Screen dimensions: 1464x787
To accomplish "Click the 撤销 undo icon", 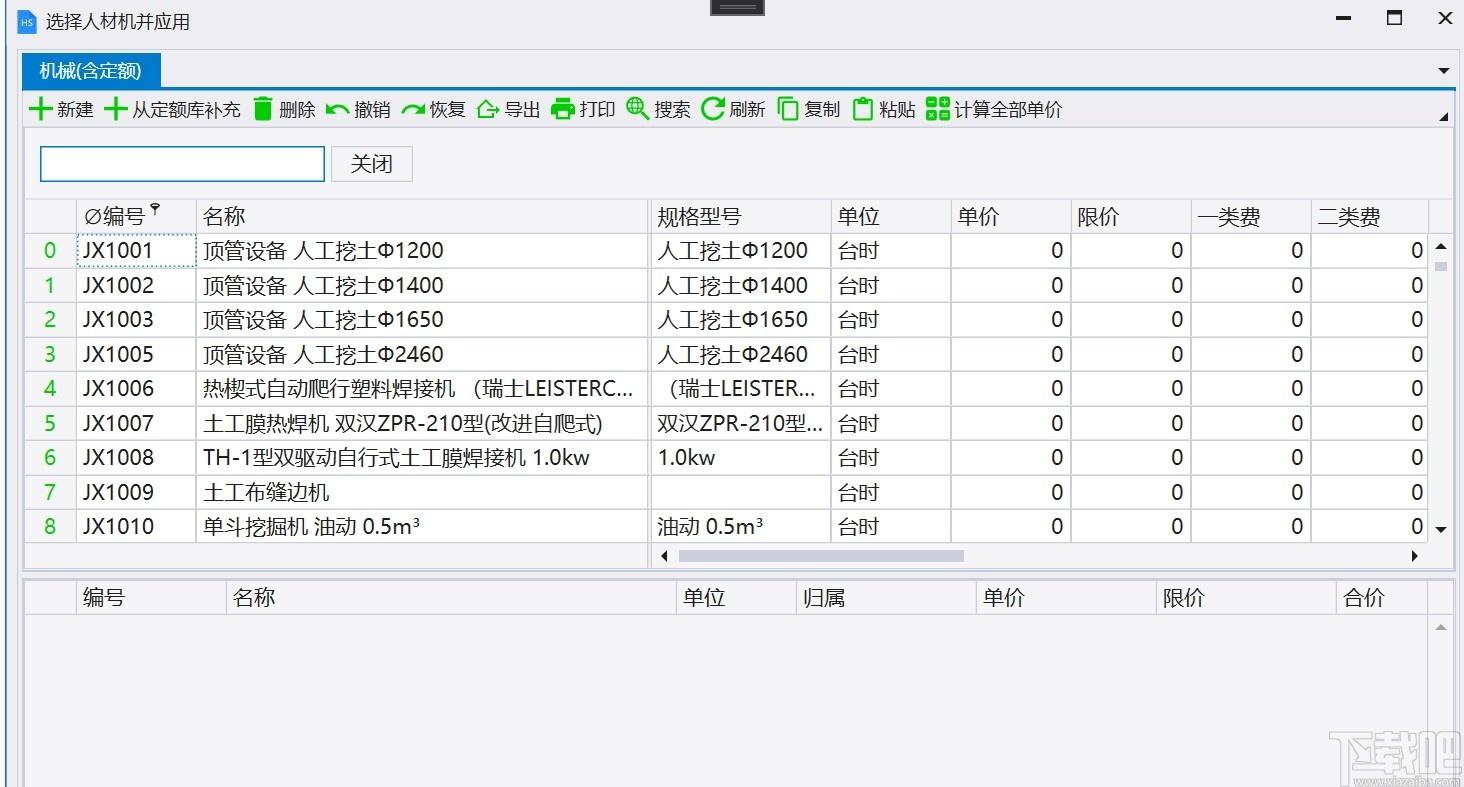I will (338, 110).
